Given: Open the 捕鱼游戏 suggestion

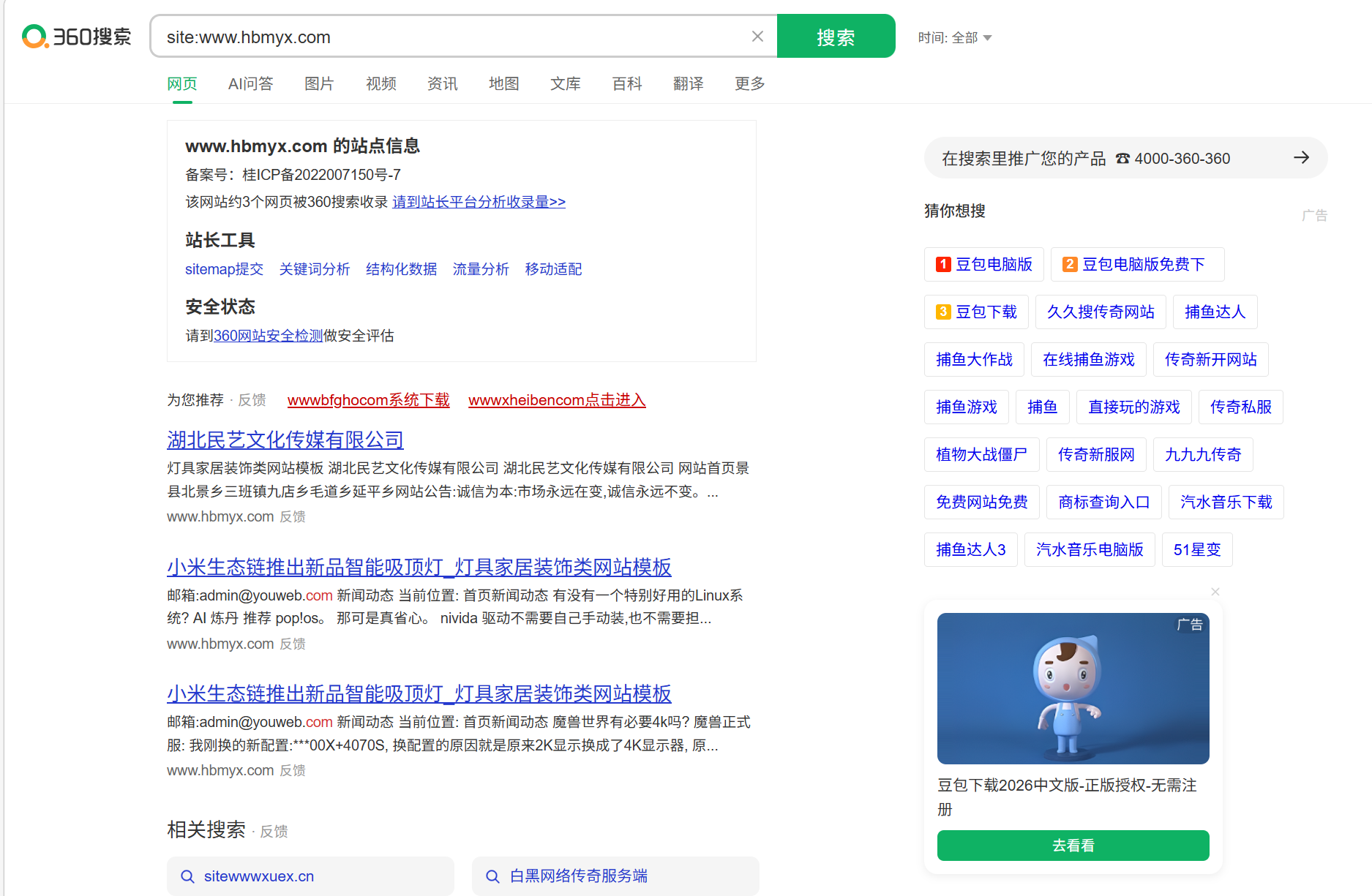Looking at the screenshot, I should point(966,407).
